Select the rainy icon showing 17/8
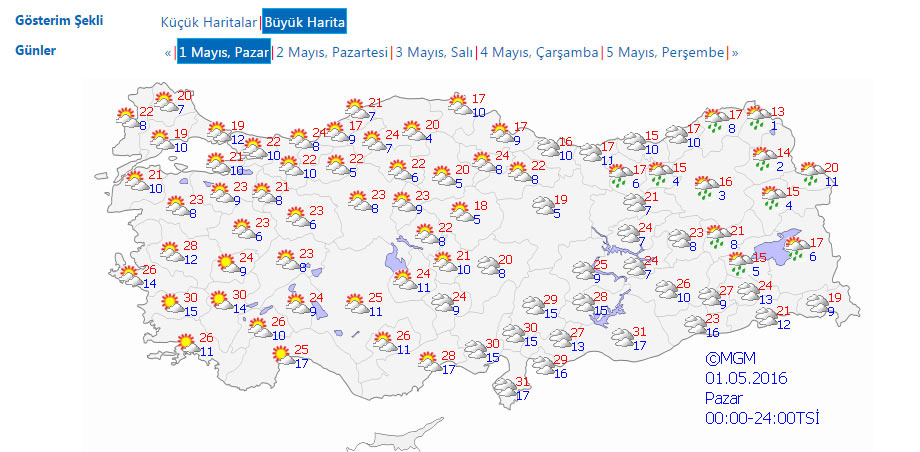 point(715,119)
